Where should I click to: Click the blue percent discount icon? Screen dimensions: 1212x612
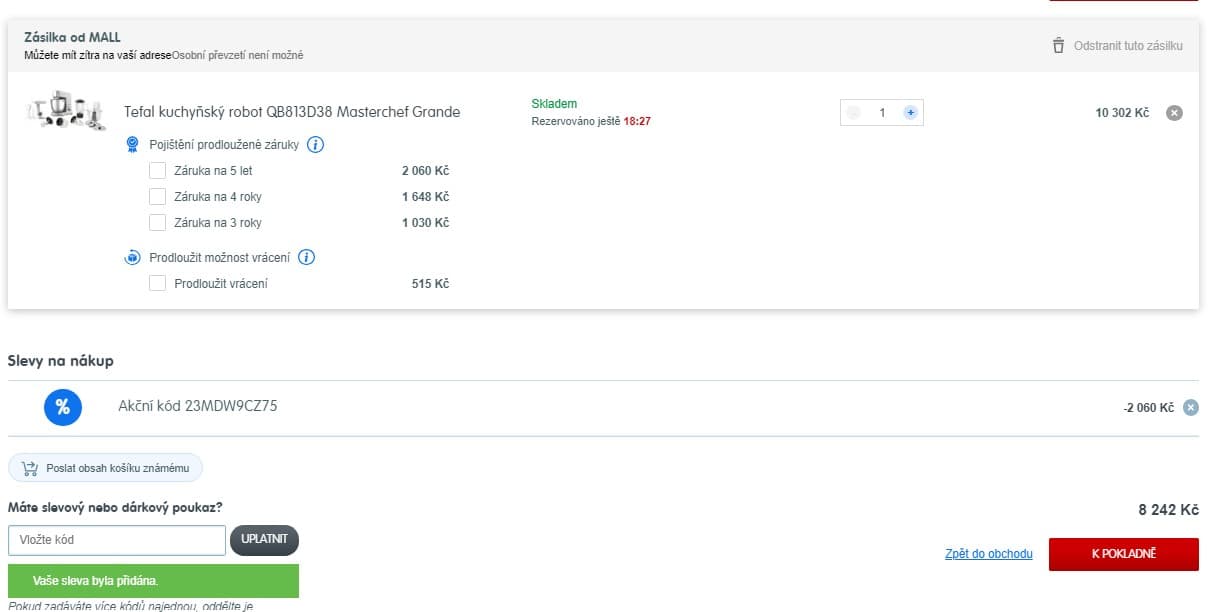[x=62, y=407]
